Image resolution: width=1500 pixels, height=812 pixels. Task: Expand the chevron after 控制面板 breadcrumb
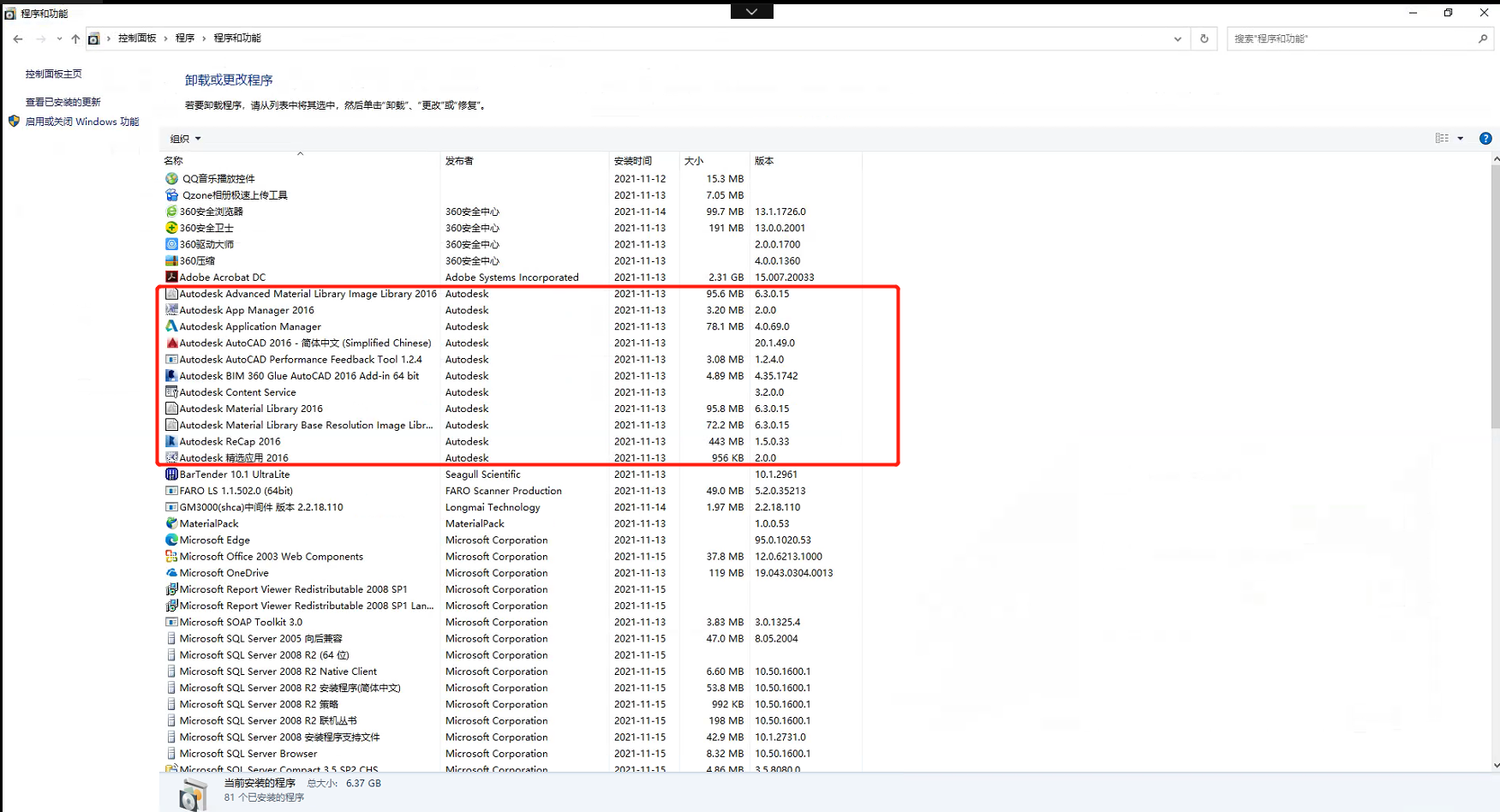click(x=165, y=39)
